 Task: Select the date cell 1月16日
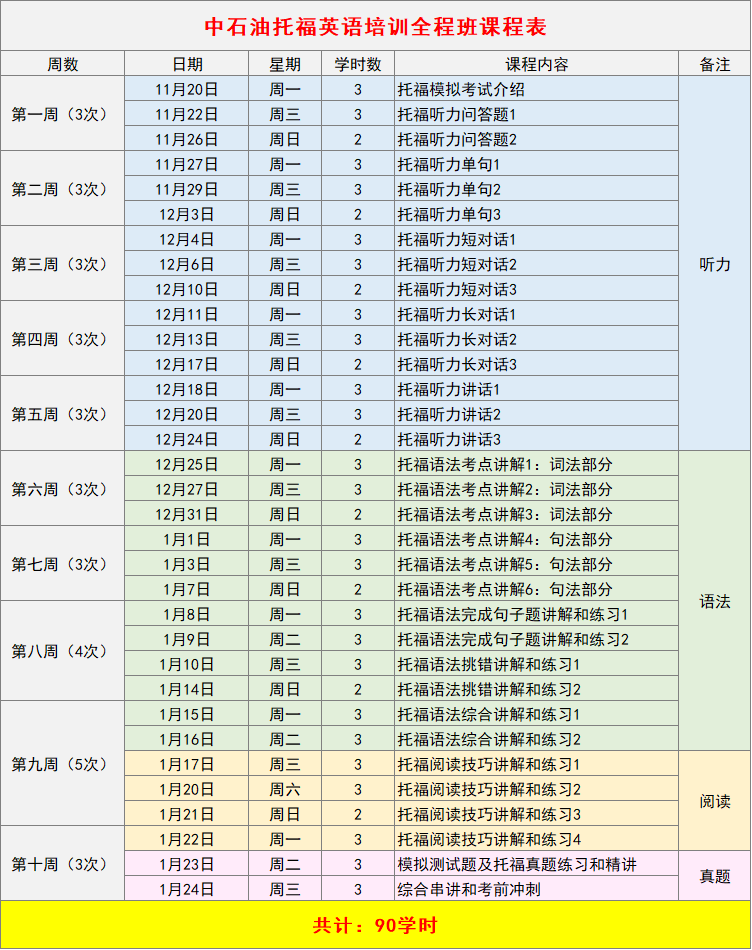point(187,739)
